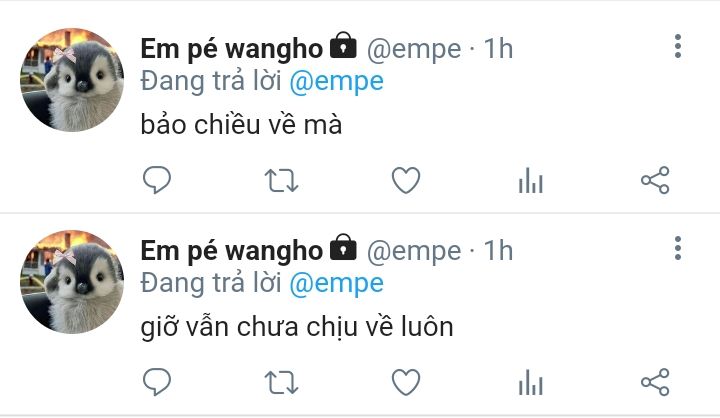The width and height of the screenshot is (720, 418).
Task: Open more options menu for second tweet
Action: (x=678, y=248)
